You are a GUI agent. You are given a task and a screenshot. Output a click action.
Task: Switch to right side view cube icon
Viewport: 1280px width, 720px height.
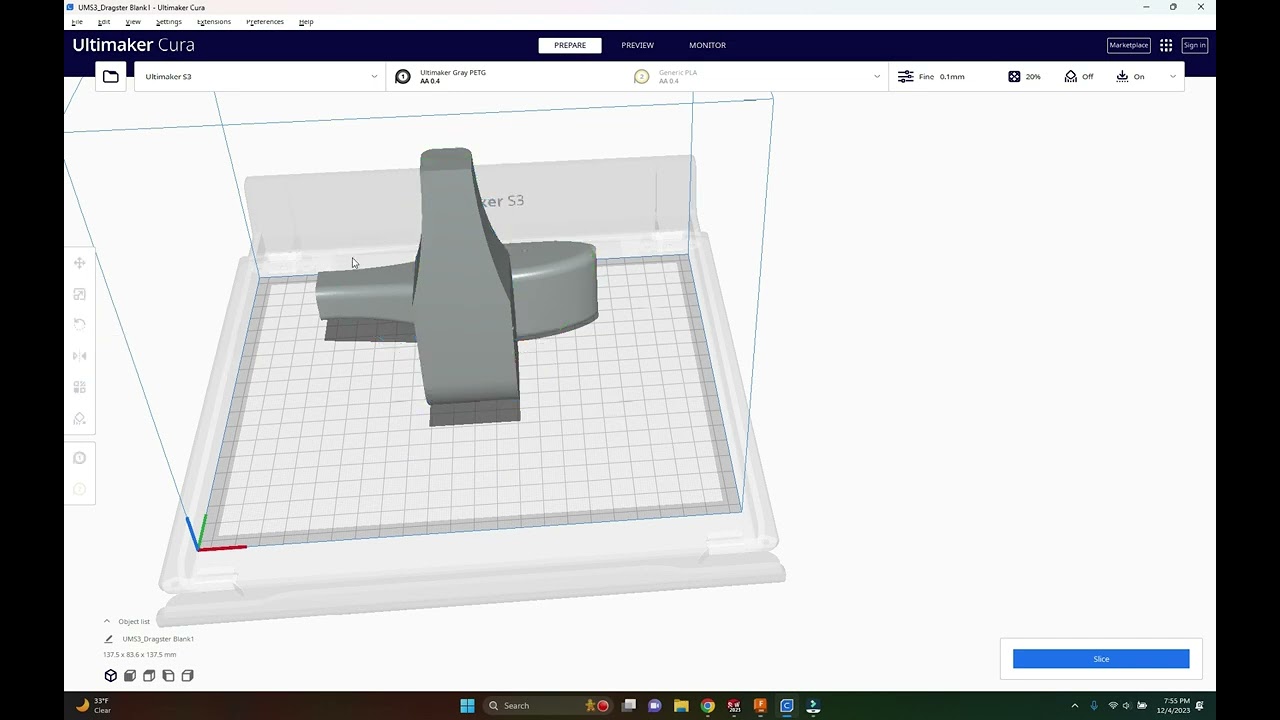click(x=187, y=676)
